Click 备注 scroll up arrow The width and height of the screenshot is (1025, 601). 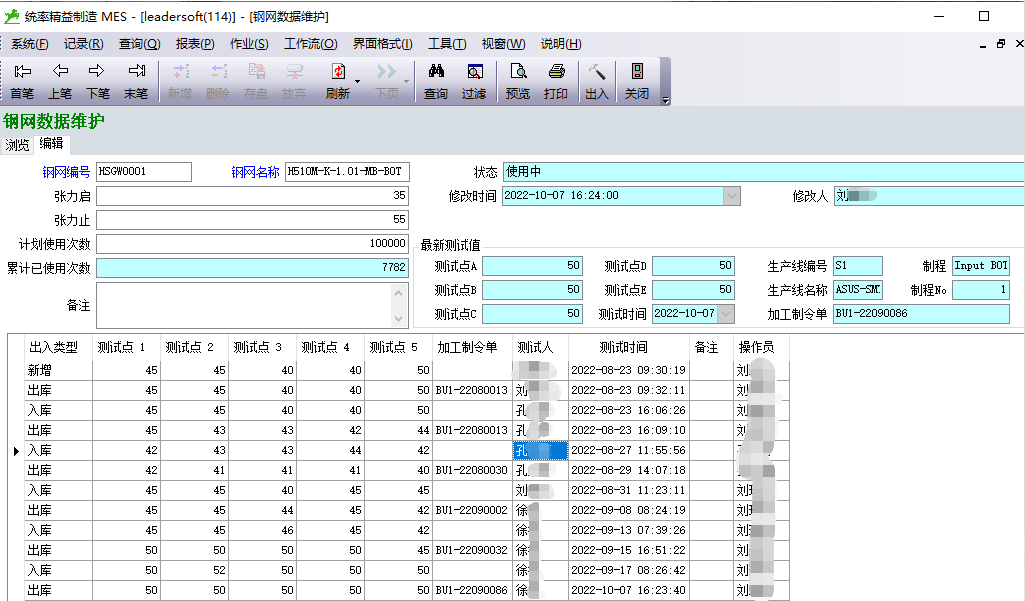coord(399,292)
